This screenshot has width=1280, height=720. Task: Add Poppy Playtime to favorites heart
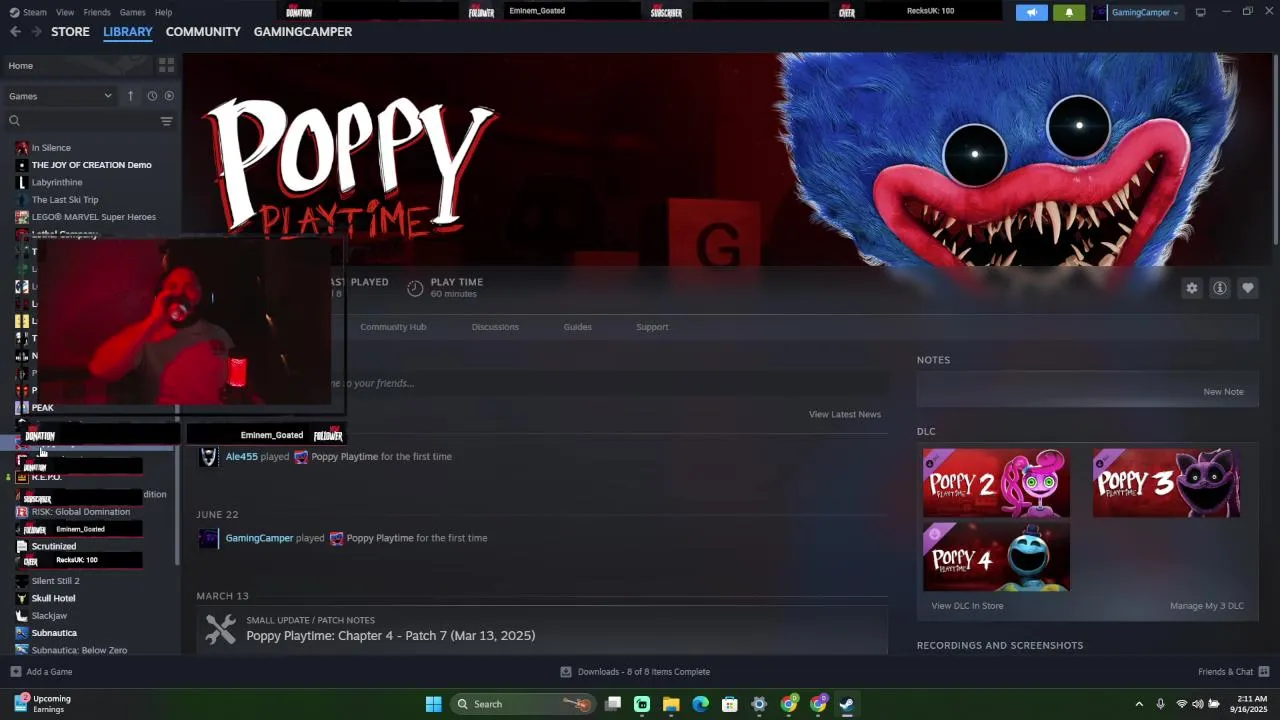[x=1248, y=288]
